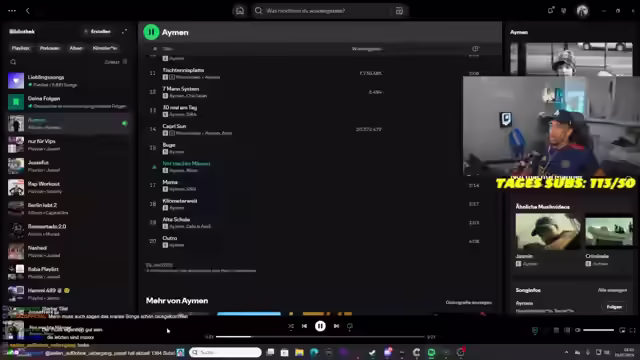The height and width of the screenshot is (360, 640).
Task: Search within the library
Action: pos(13,62)
